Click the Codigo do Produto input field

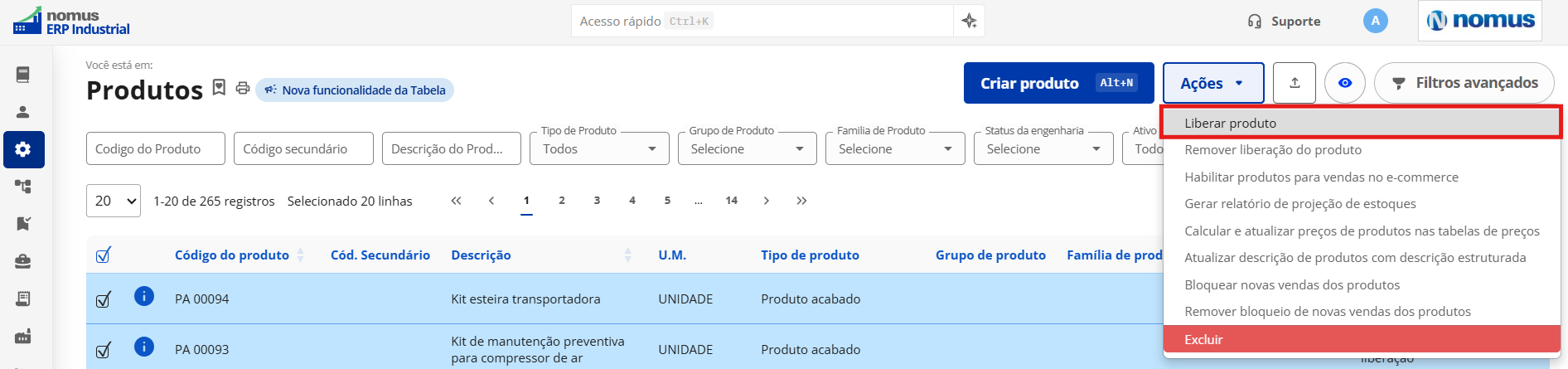pos(156,148)
